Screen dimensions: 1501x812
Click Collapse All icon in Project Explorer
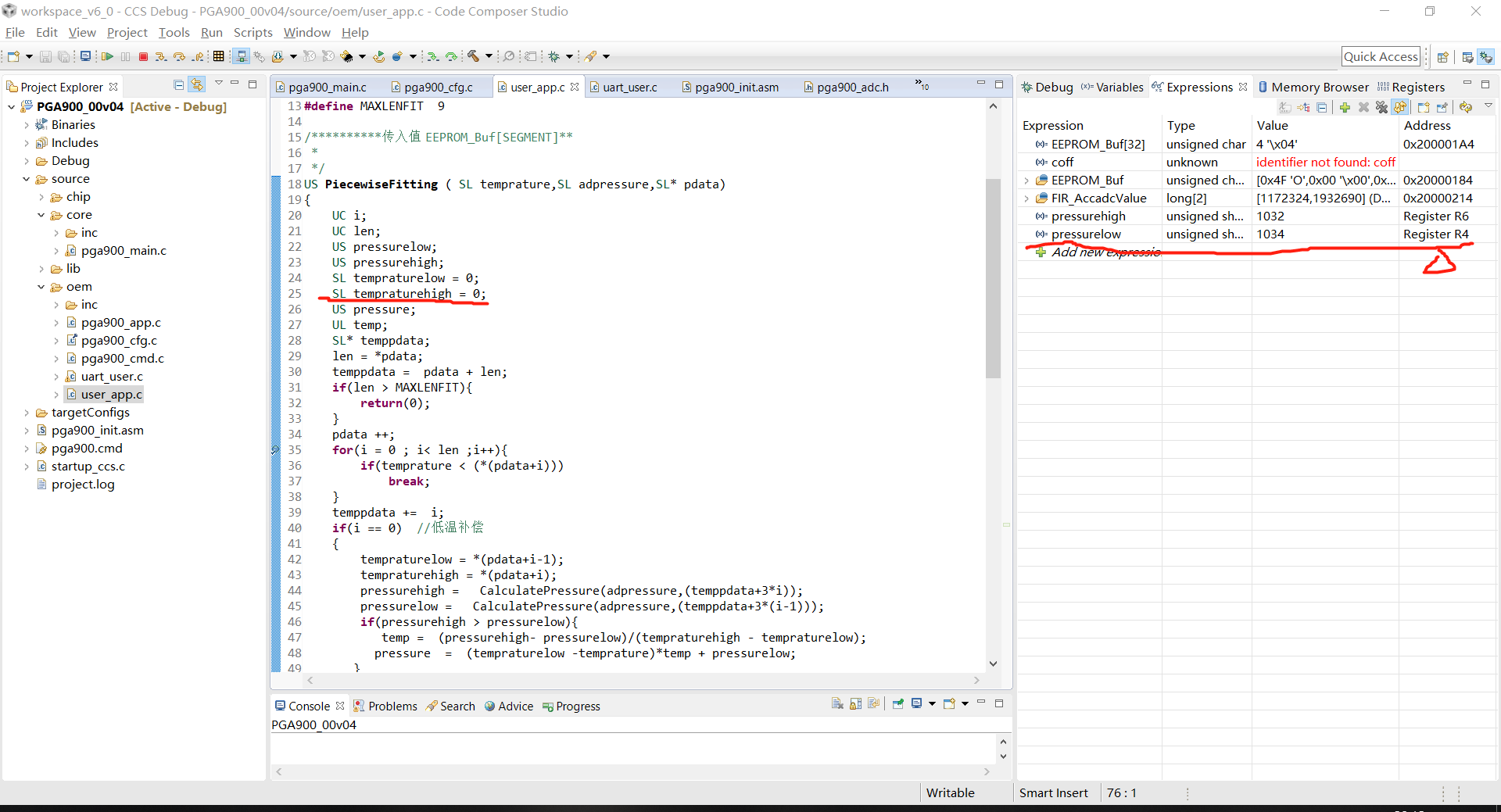point(179,84)
